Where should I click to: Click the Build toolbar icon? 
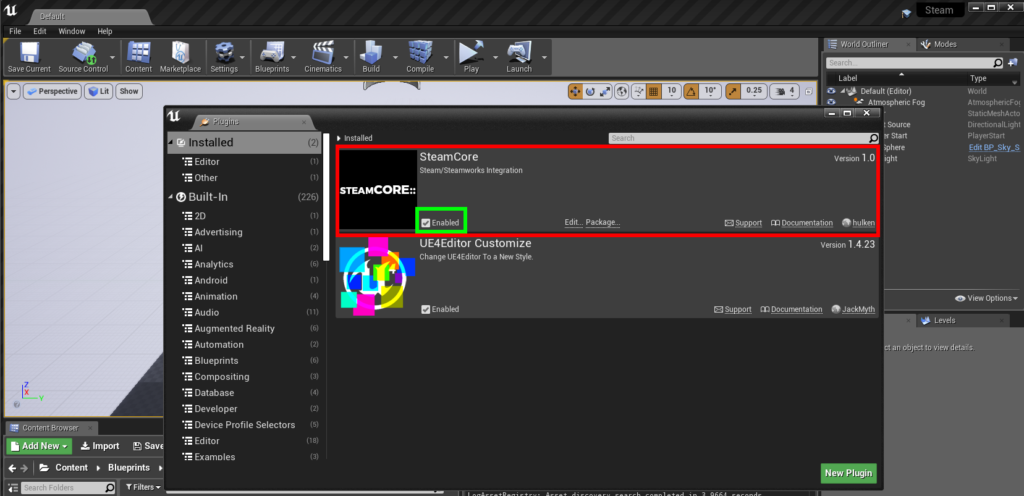coord(371,57)
